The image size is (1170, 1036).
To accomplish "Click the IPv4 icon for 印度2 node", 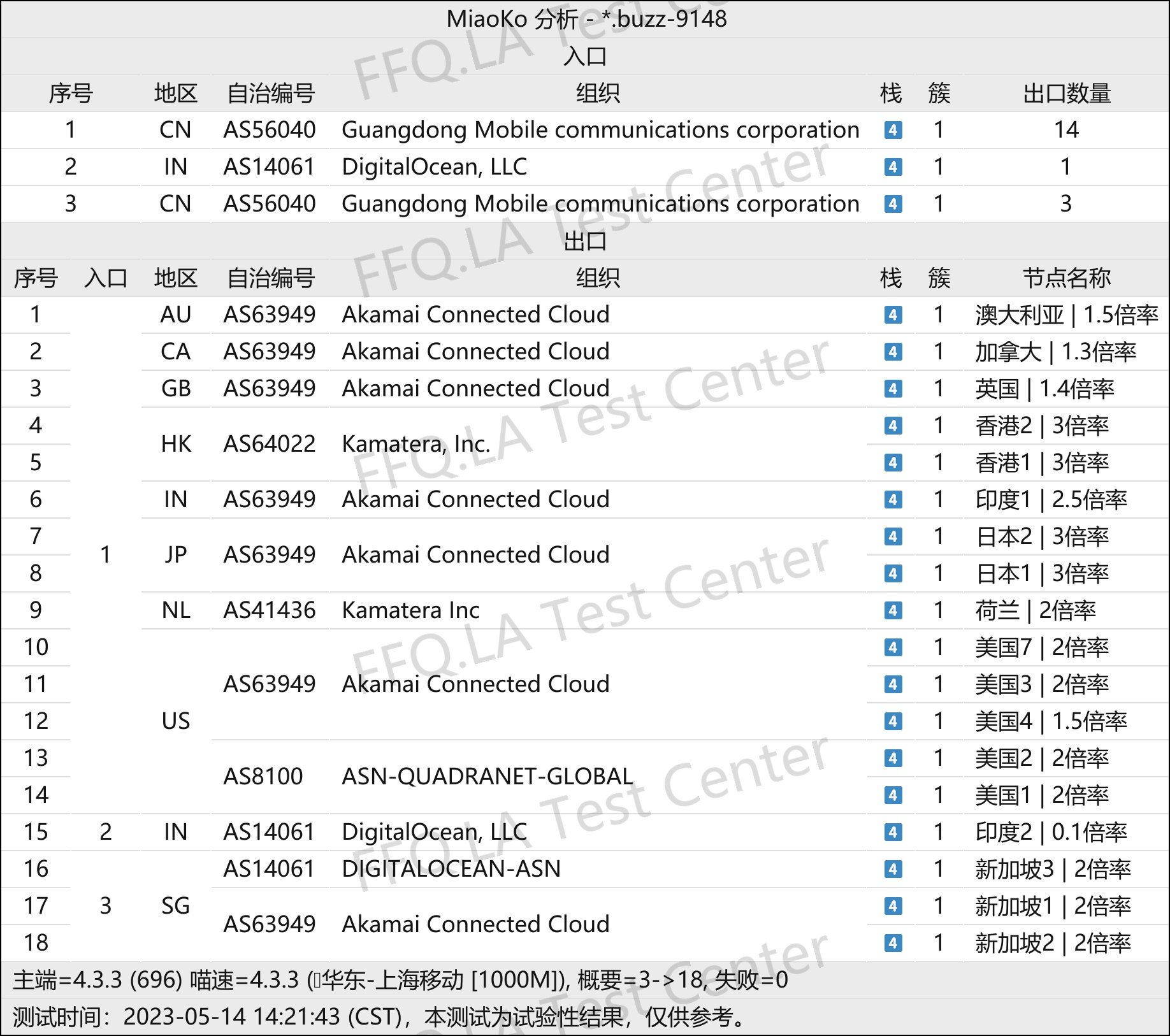I will (x=893, y=832).
